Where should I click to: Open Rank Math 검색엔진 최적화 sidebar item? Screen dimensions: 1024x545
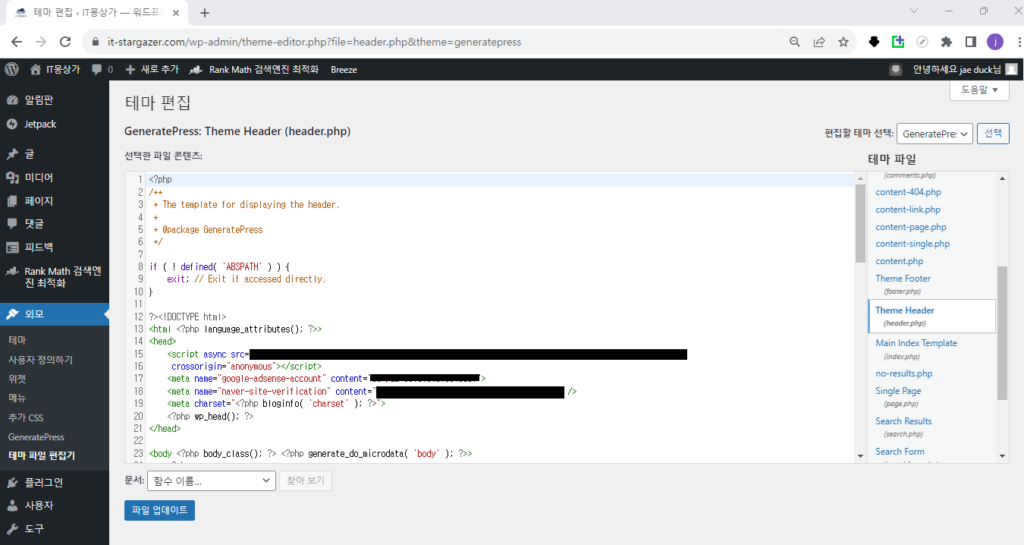click(x=54, y=277)
